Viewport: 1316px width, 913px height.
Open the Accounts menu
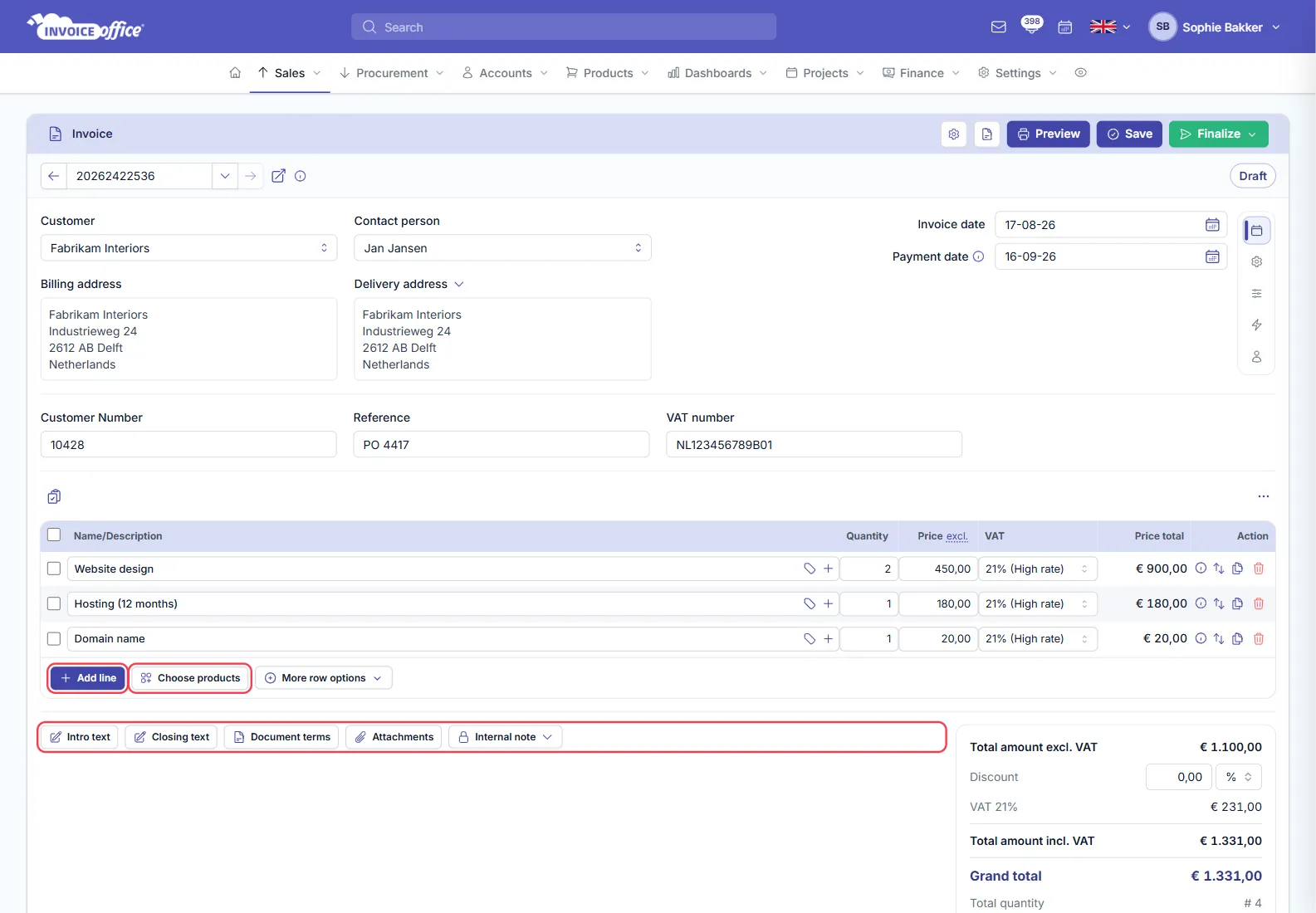[505, 73]
